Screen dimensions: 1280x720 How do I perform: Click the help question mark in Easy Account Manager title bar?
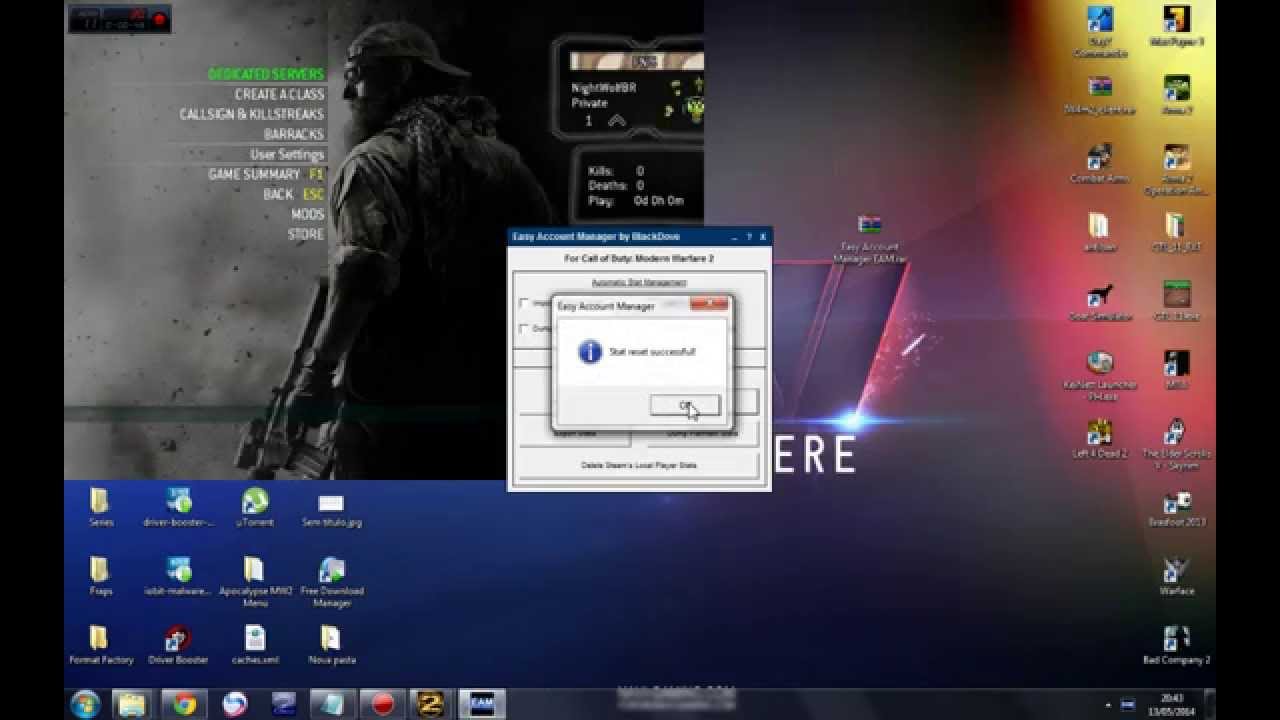(749, 237)
